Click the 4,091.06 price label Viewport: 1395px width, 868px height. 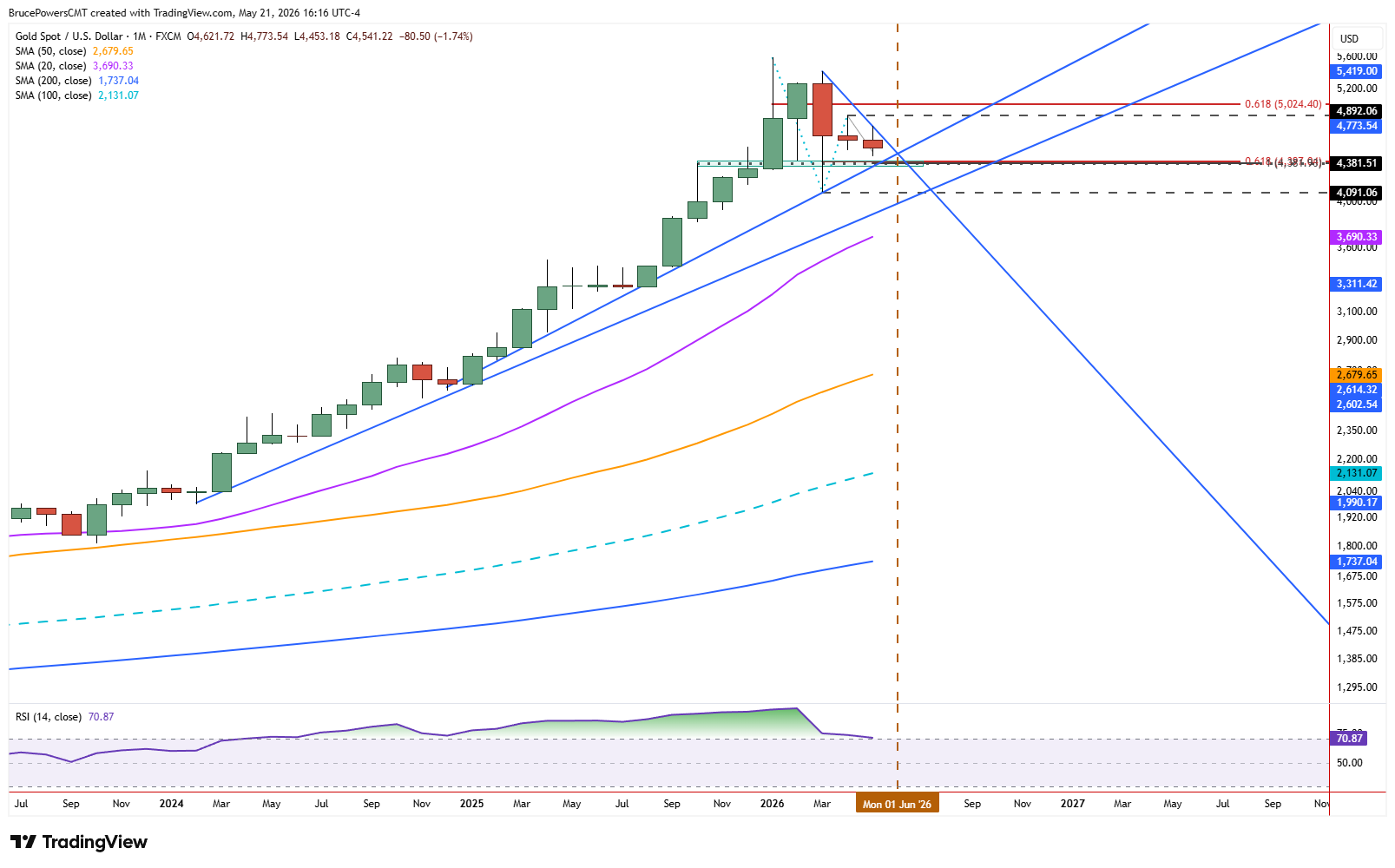(1356, 193)
